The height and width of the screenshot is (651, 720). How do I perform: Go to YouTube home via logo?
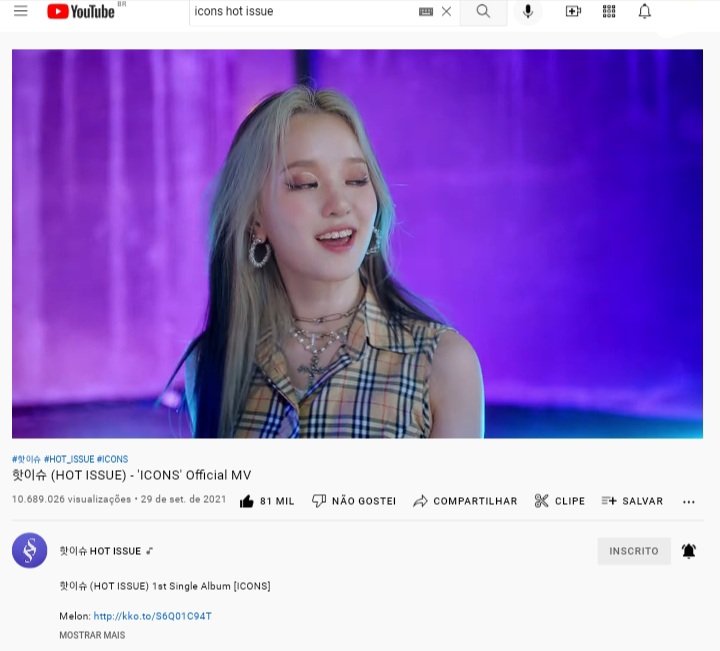coord(81,11)
